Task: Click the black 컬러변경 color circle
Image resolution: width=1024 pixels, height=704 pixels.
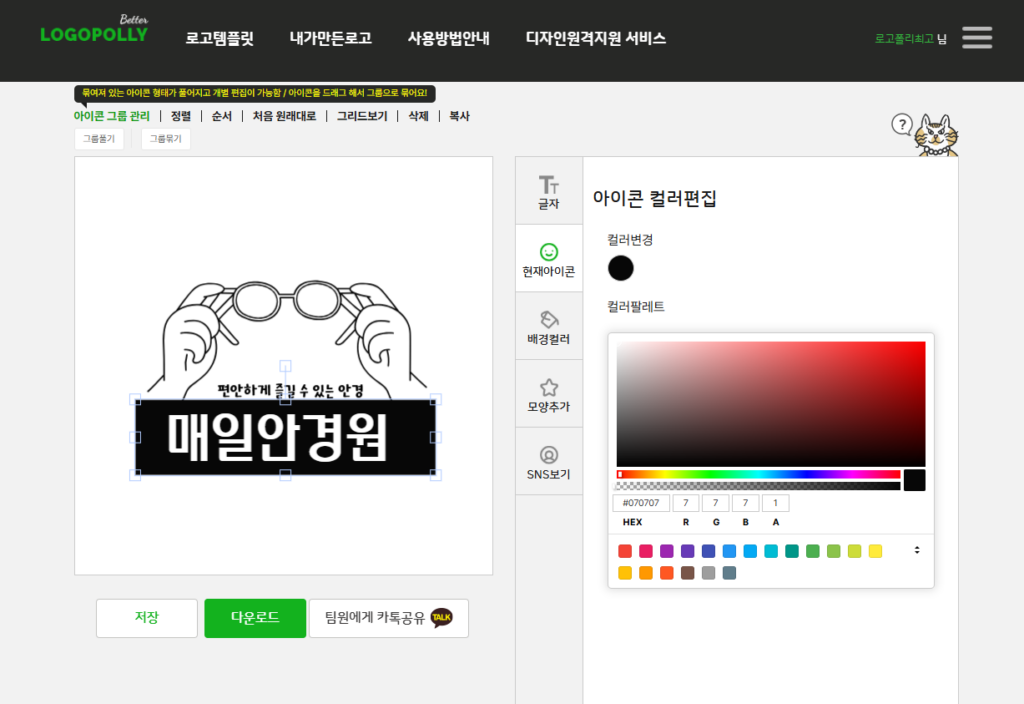Action: pos(620,268)
